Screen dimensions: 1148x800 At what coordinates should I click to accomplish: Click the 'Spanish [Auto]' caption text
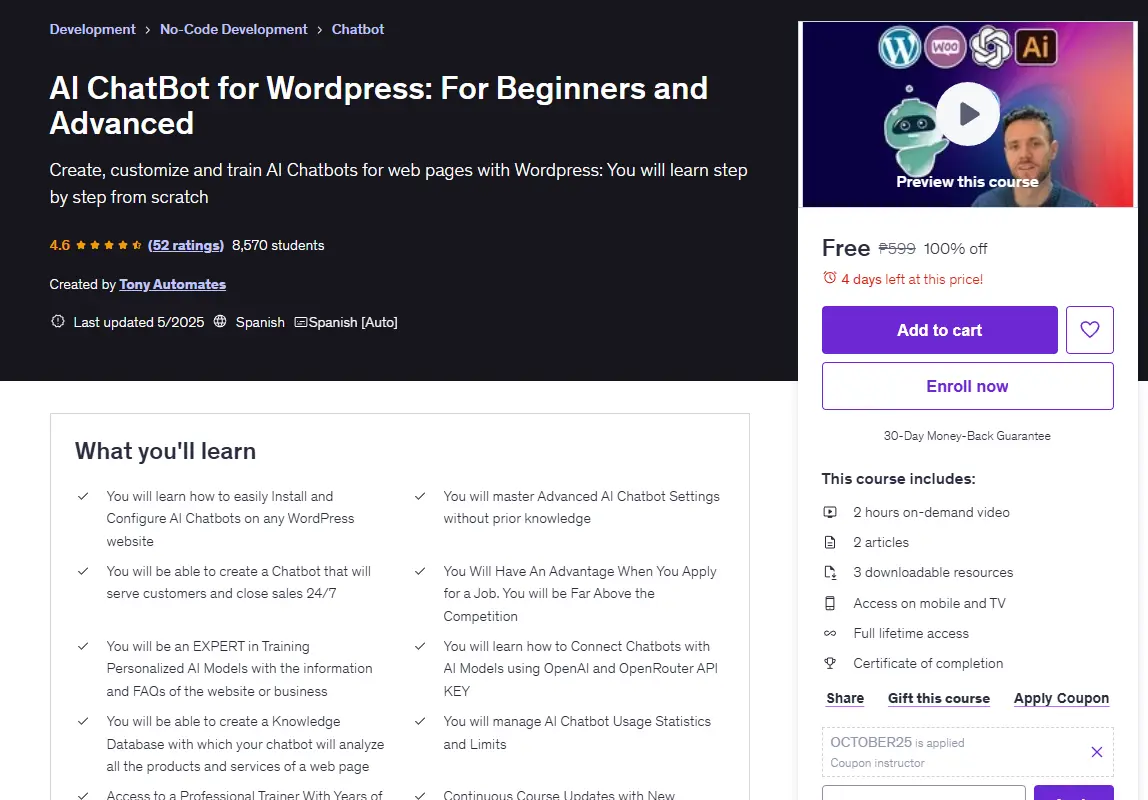pyautogui.click(x=353, y=322)
